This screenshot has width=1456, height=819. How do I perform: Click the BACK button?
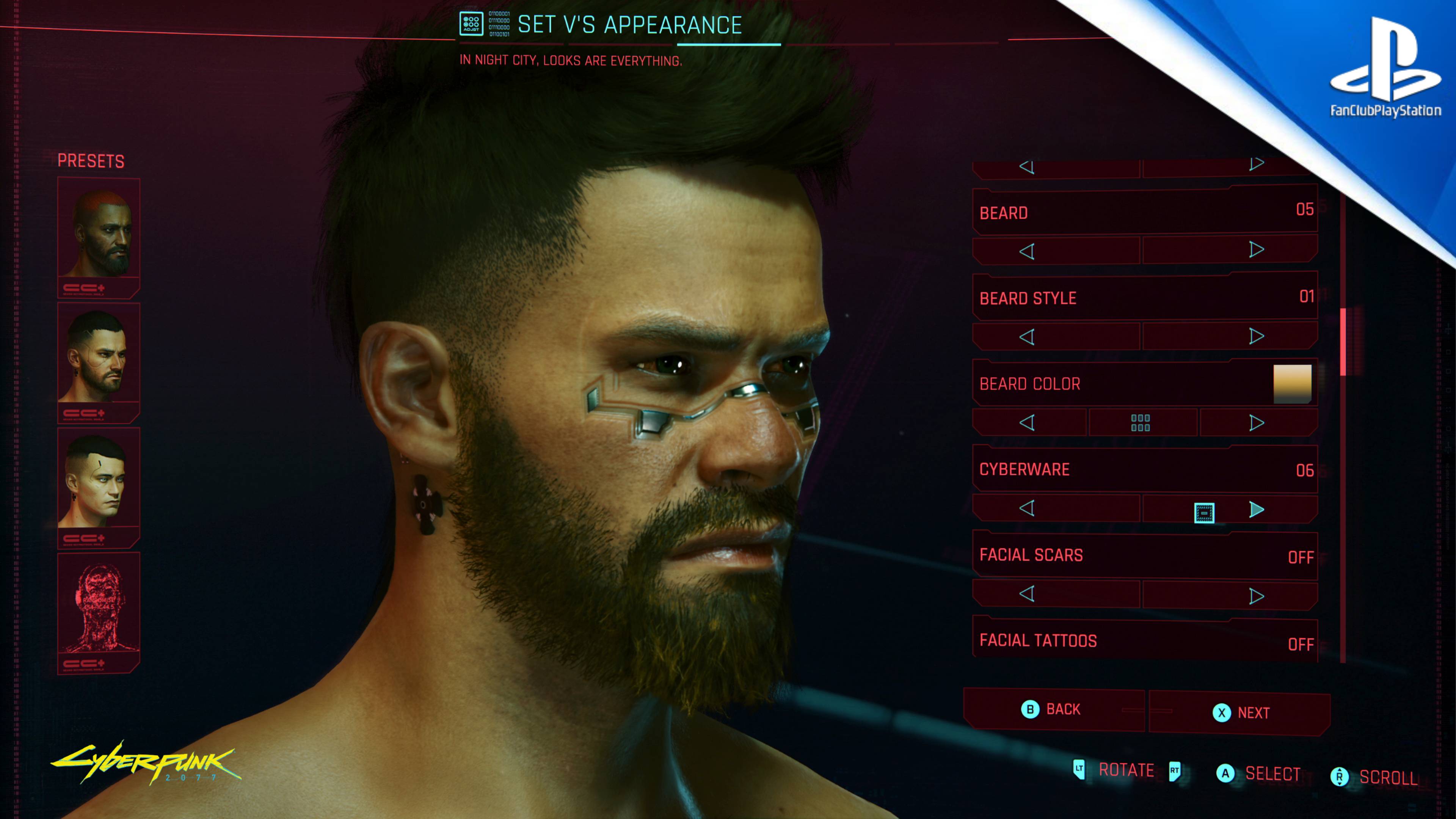(1054, 709)
